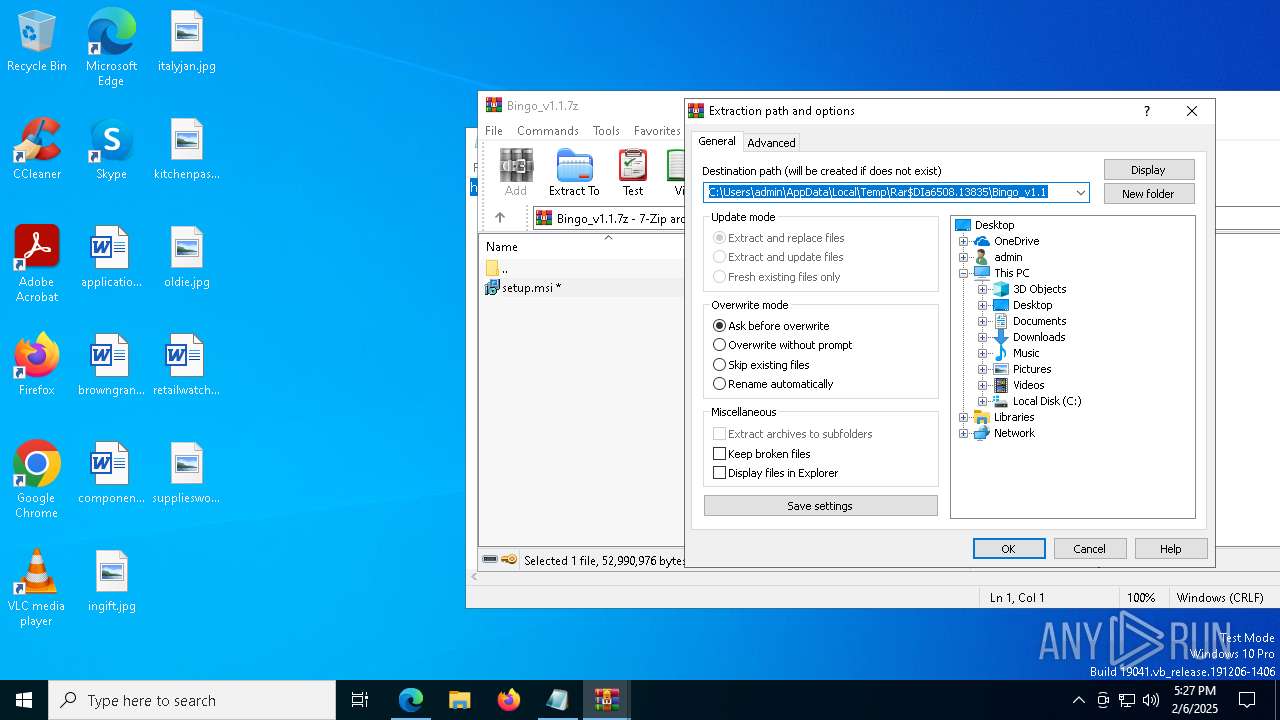Expand the 3D Objects tree node

tap(982, 289)
